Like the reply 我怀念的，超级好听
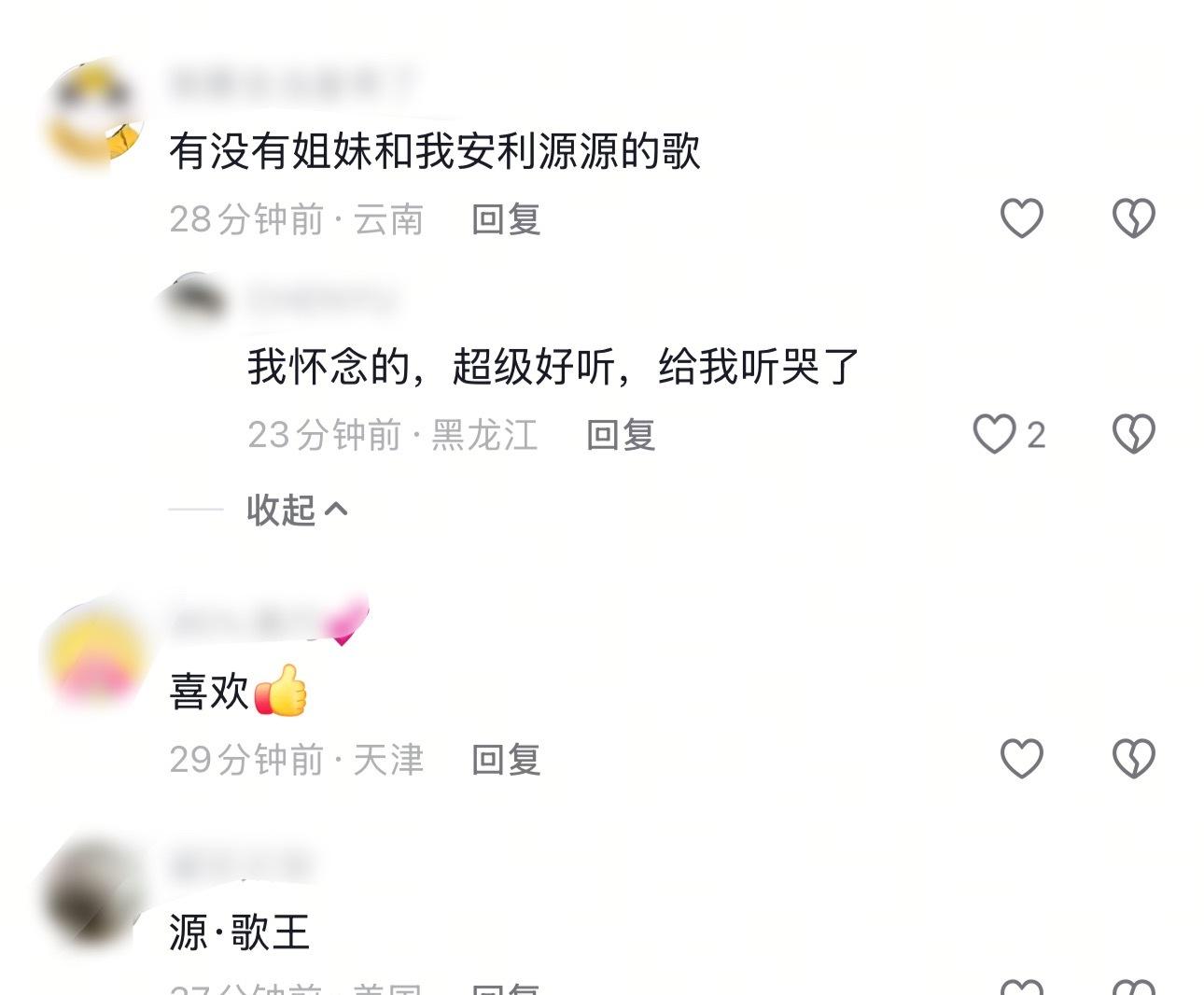1204x995 pixels. point(995,434)
